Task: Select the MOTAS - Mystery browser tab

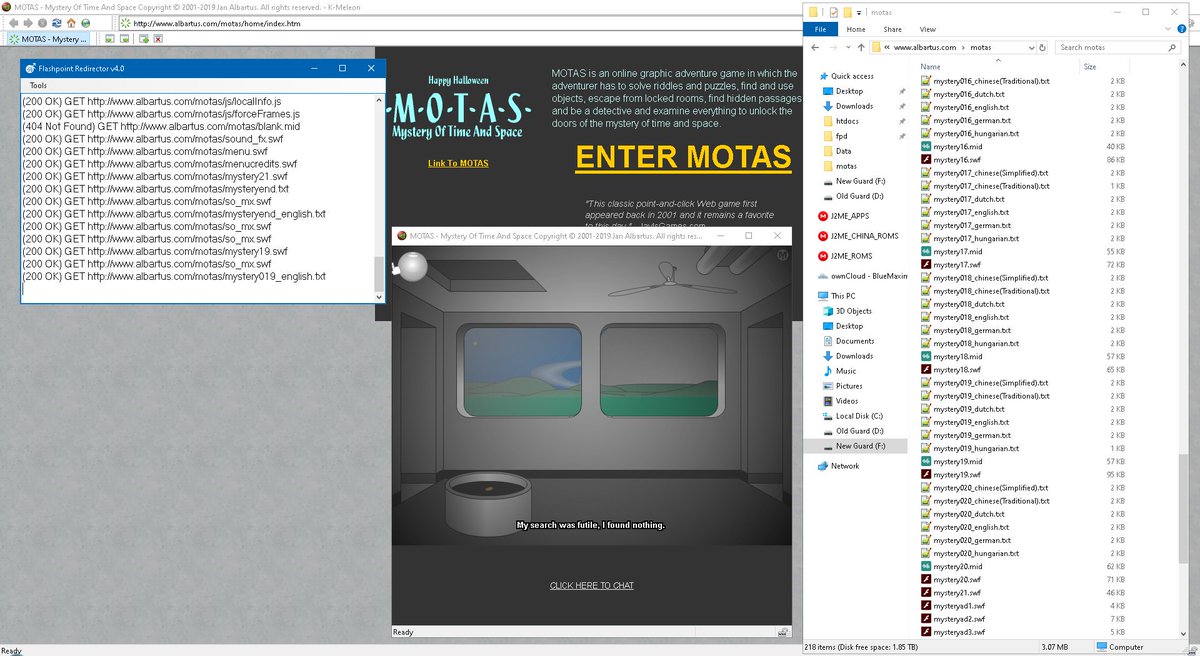Action: 48,39
